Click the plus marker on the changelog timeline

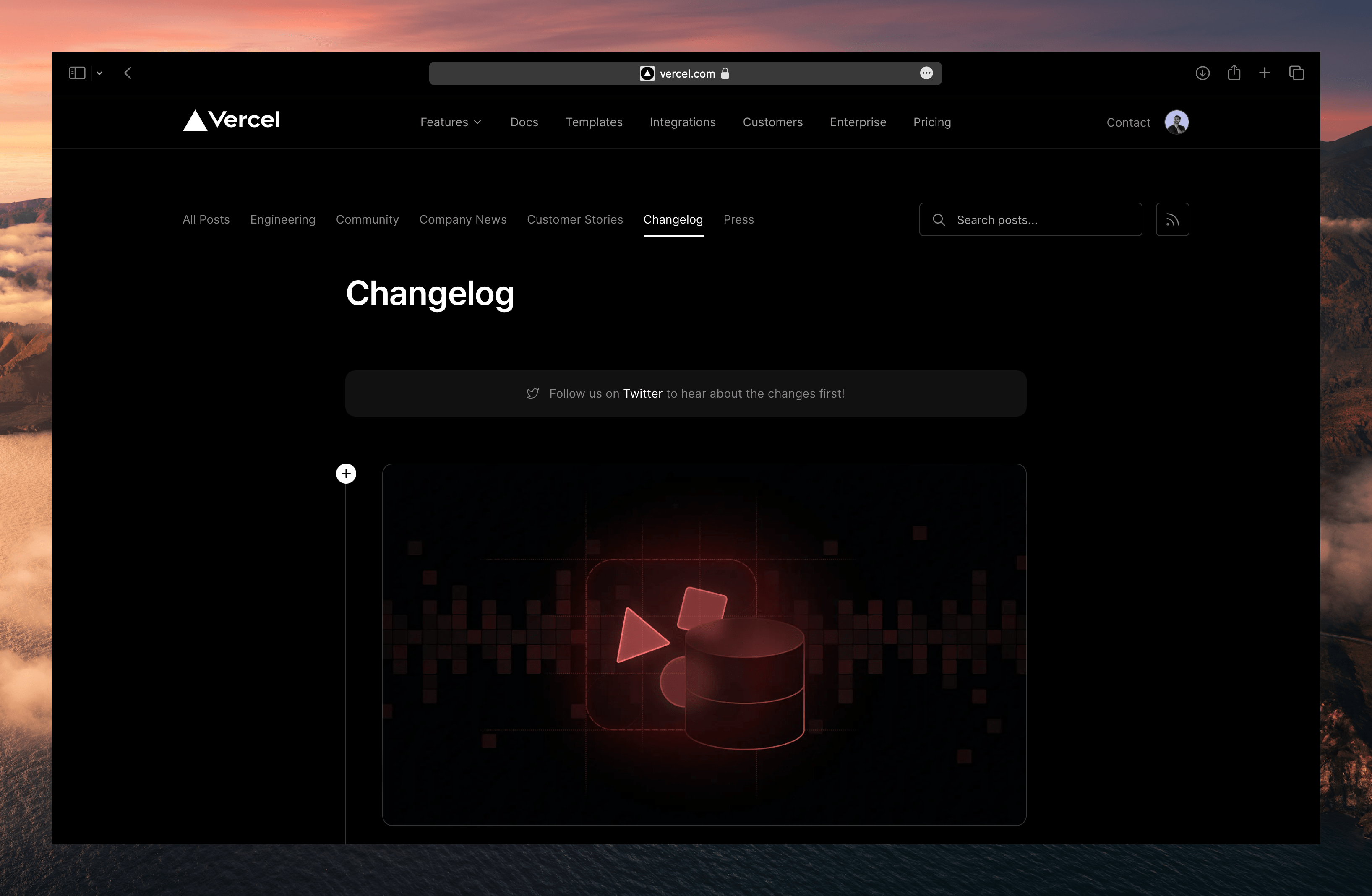pyautogui.click(x=346, y=473)
